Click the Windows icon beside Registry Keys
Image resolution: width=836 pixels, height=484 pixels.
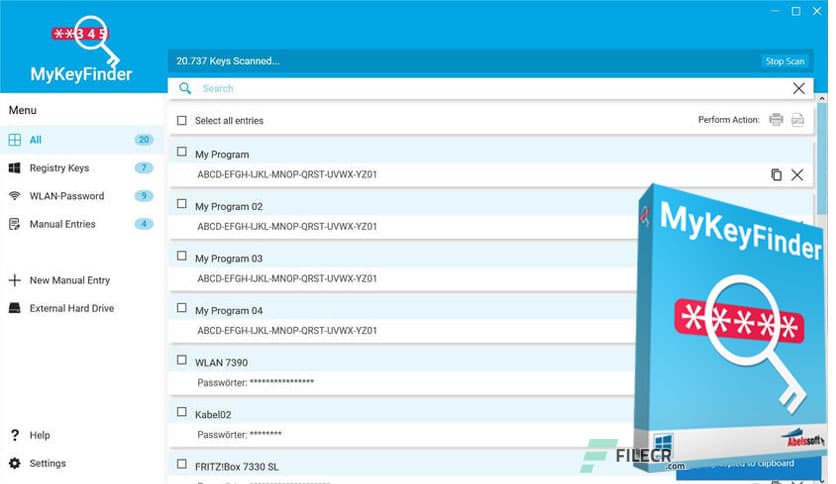15,168
